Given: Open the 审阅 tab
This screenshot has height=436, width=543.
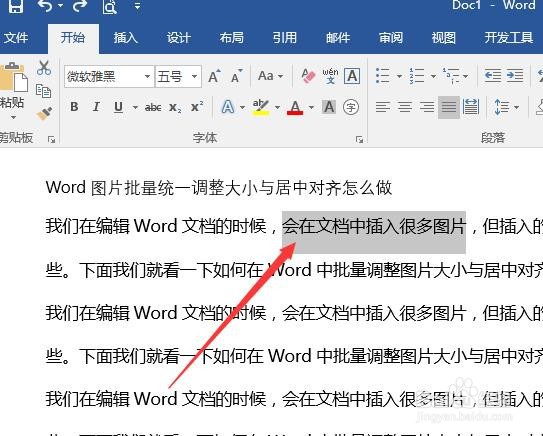Looking at the screenshot, I should tap(391, 37).
